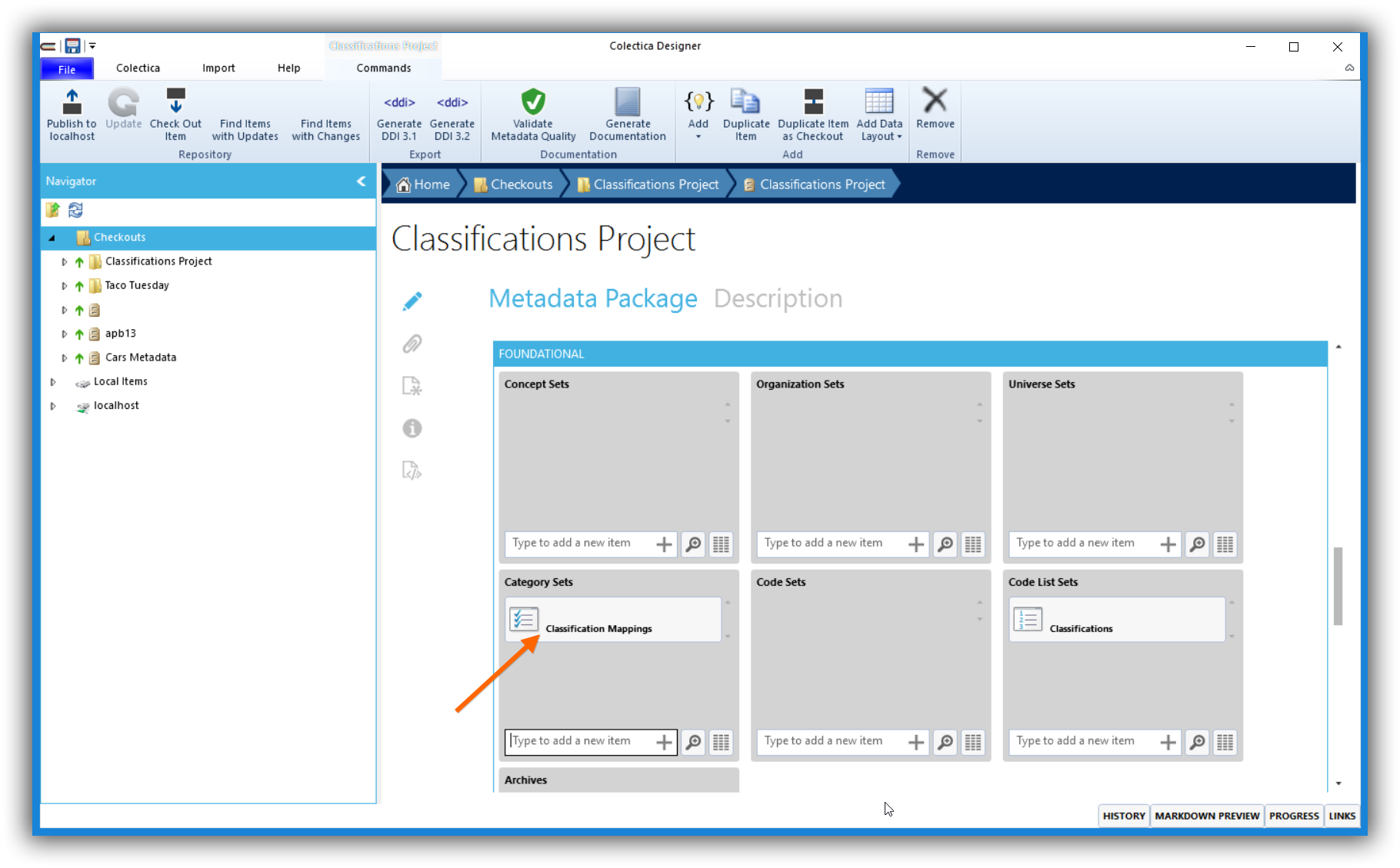
Task: Open the Help ribbon tab
Action: 288,68
